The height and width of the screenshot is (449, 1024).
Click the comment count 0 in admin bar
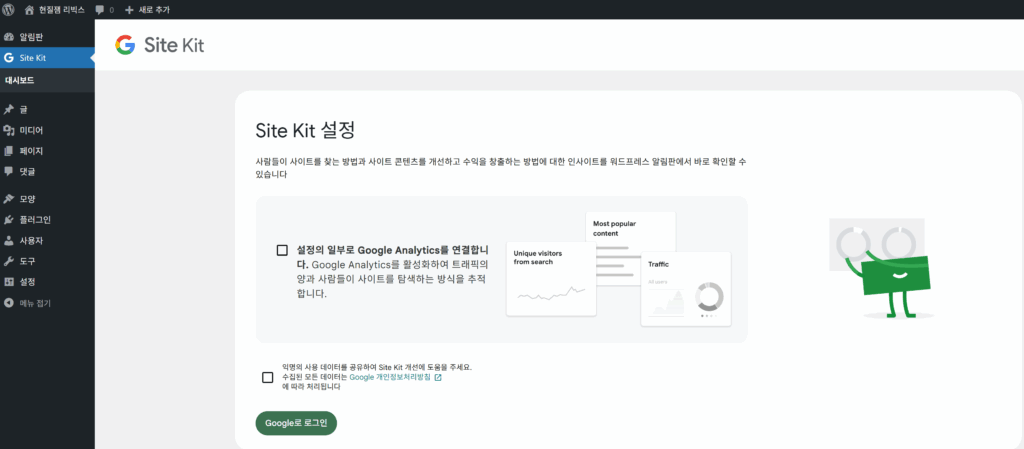pyautogui.click(x=111, y=10)
